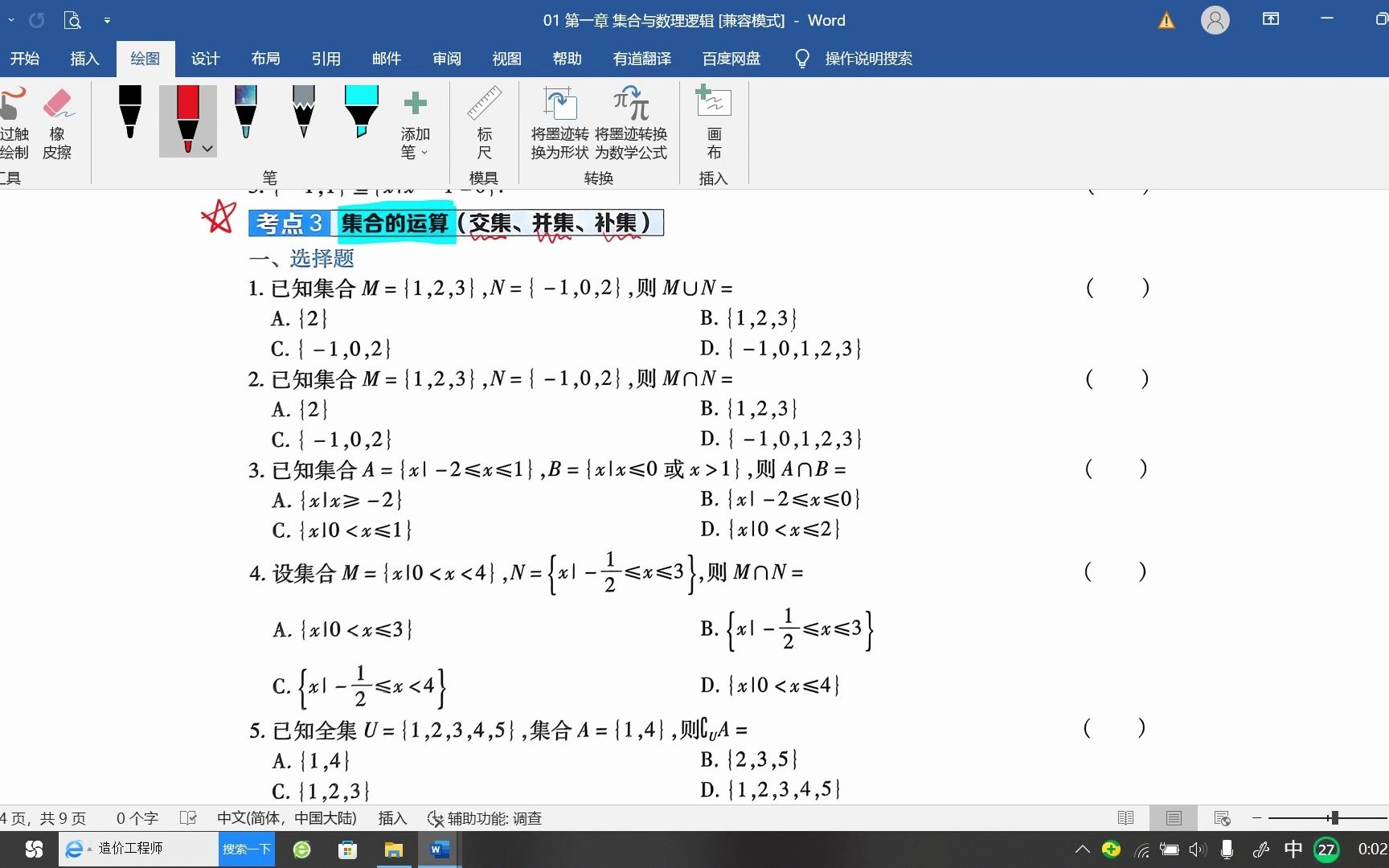Click the lightbulb Tell Me icon
1389x868 pixels.
click(x=801, y=59)
